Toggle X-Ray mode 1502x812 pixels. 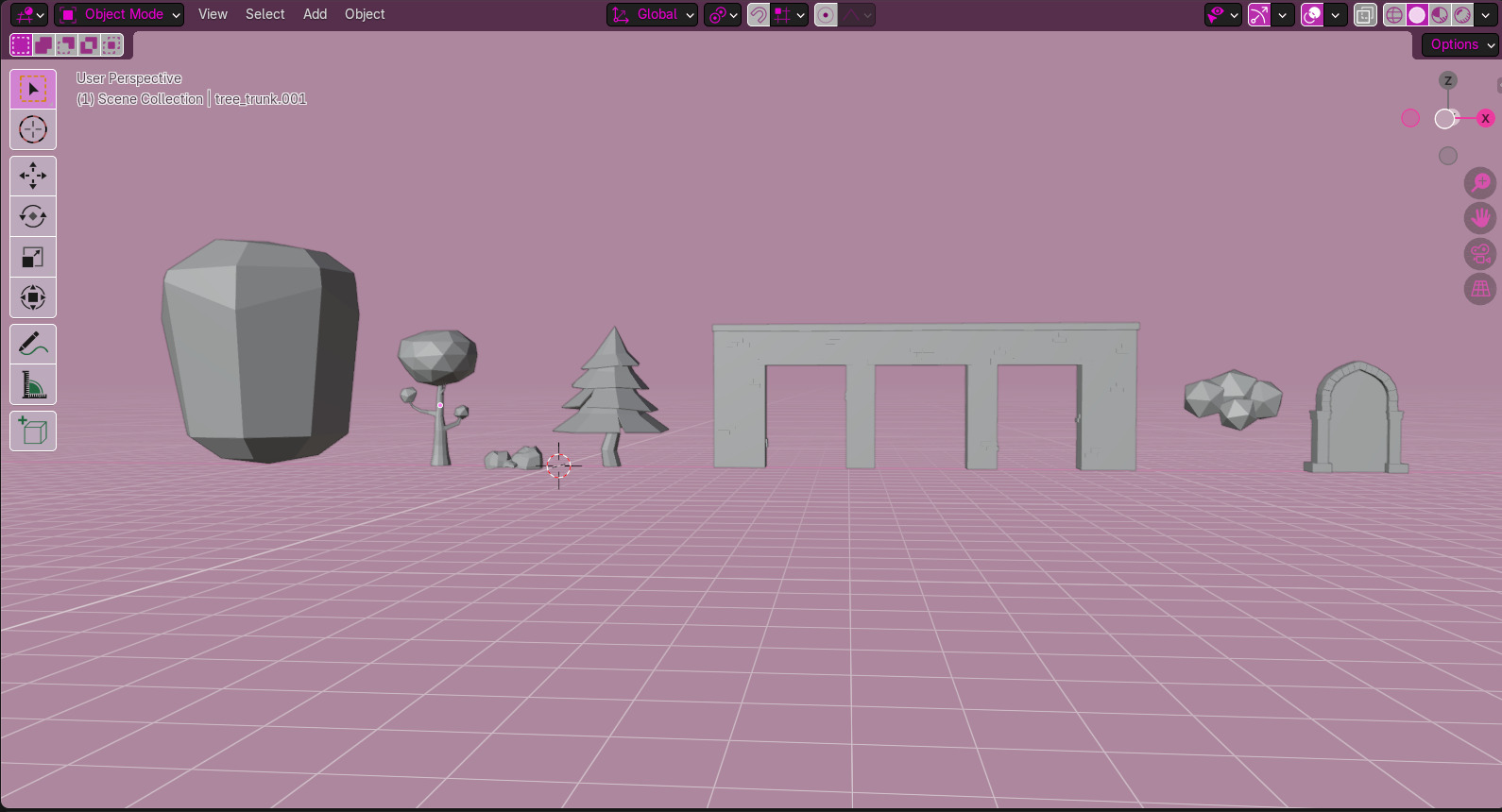click(1365, 14)
